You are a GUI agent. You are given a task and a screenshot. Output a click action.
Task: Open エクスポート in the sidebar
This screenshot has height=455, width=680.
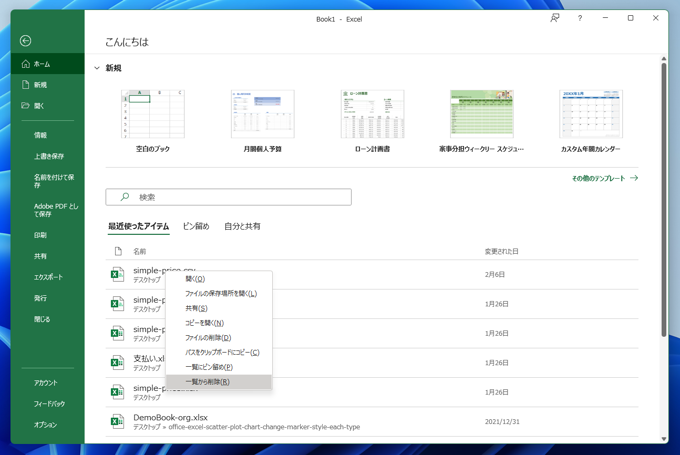(48, 277)
